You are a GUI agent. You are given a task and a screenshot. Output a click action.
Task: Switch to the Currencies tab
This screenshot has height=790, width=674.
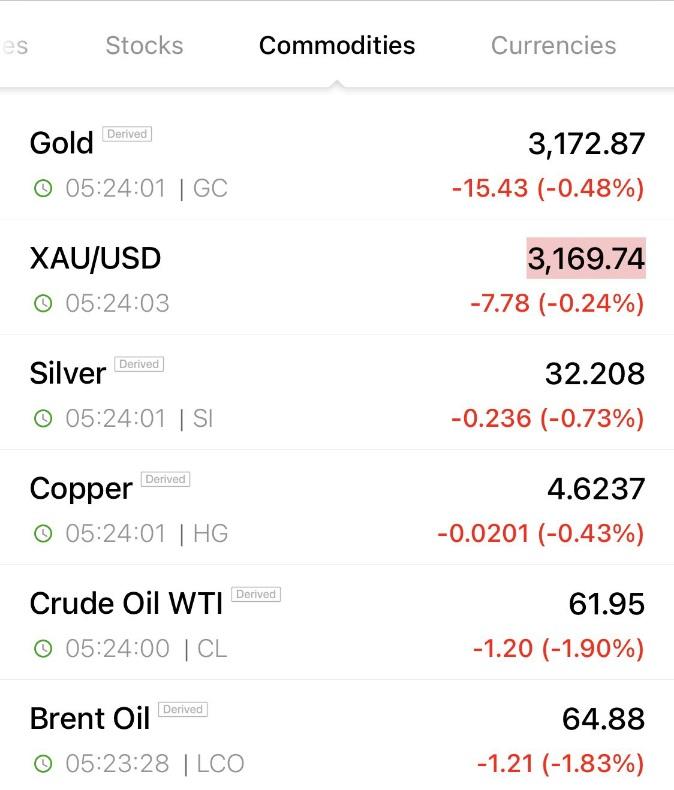[x=554, y=45]
